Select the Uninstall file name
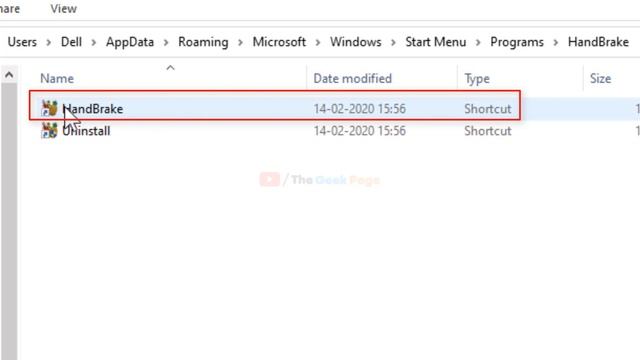 click(86, 131)
